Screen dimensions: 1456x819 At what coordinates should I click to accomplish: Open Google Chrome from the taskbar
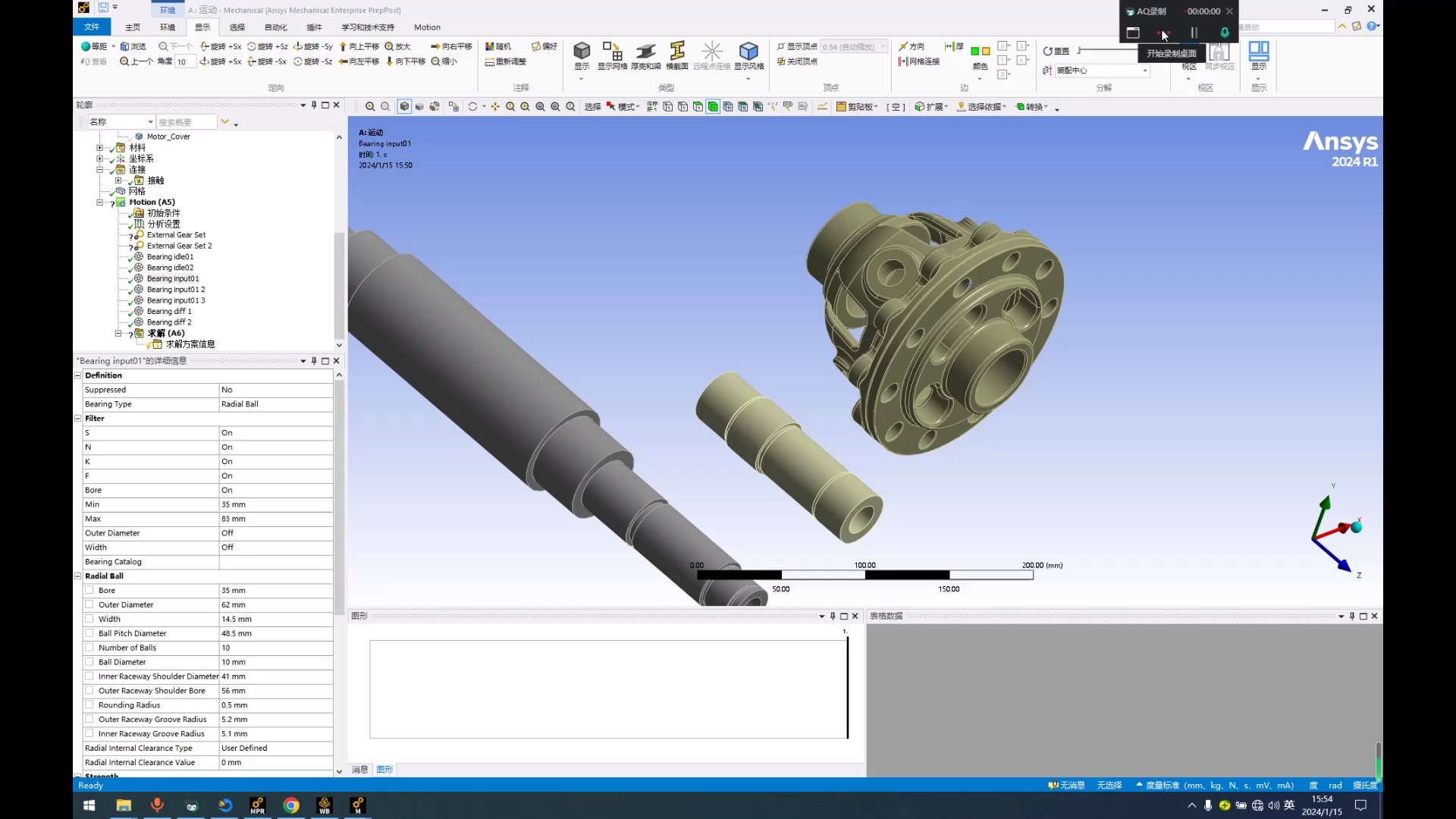(x=291, y=805)
